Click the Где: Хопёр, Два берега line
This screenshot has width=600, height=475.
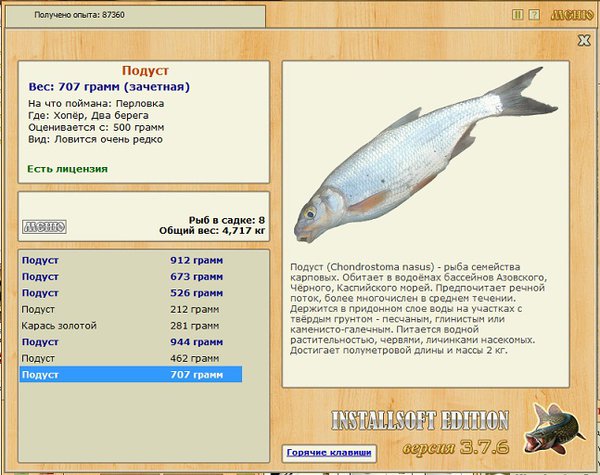[x=88, y=116]
